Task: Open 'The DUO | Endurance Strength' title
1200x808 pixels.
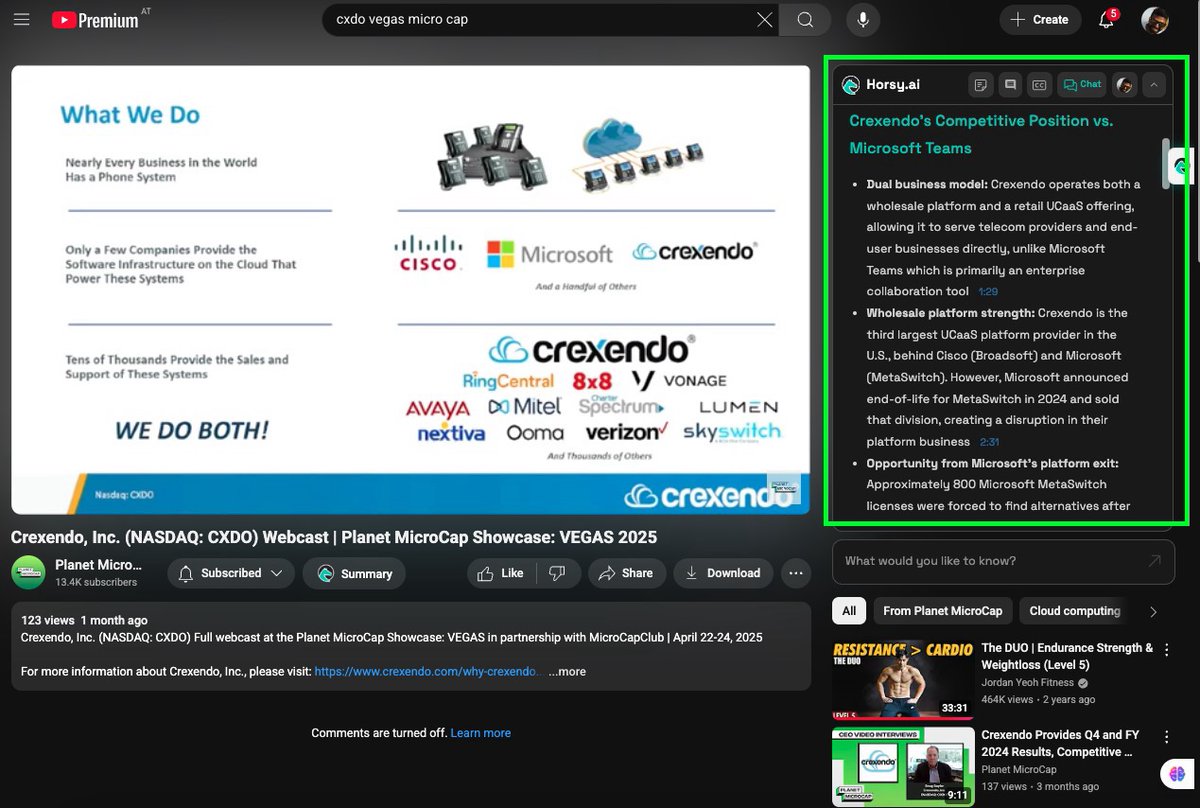Action: pos(1067,656)
